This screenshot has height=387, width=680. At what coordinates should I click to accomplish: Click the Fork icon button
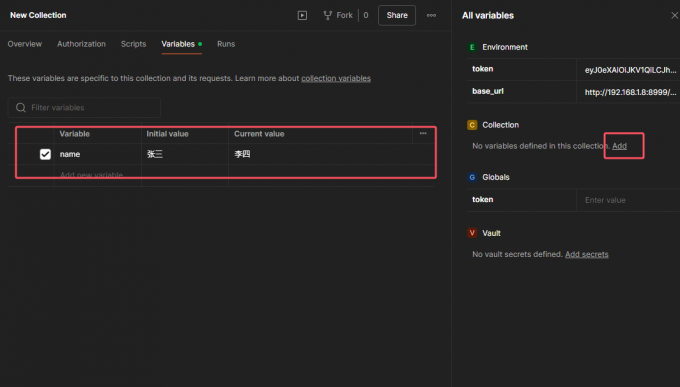(x=327, y=16)
